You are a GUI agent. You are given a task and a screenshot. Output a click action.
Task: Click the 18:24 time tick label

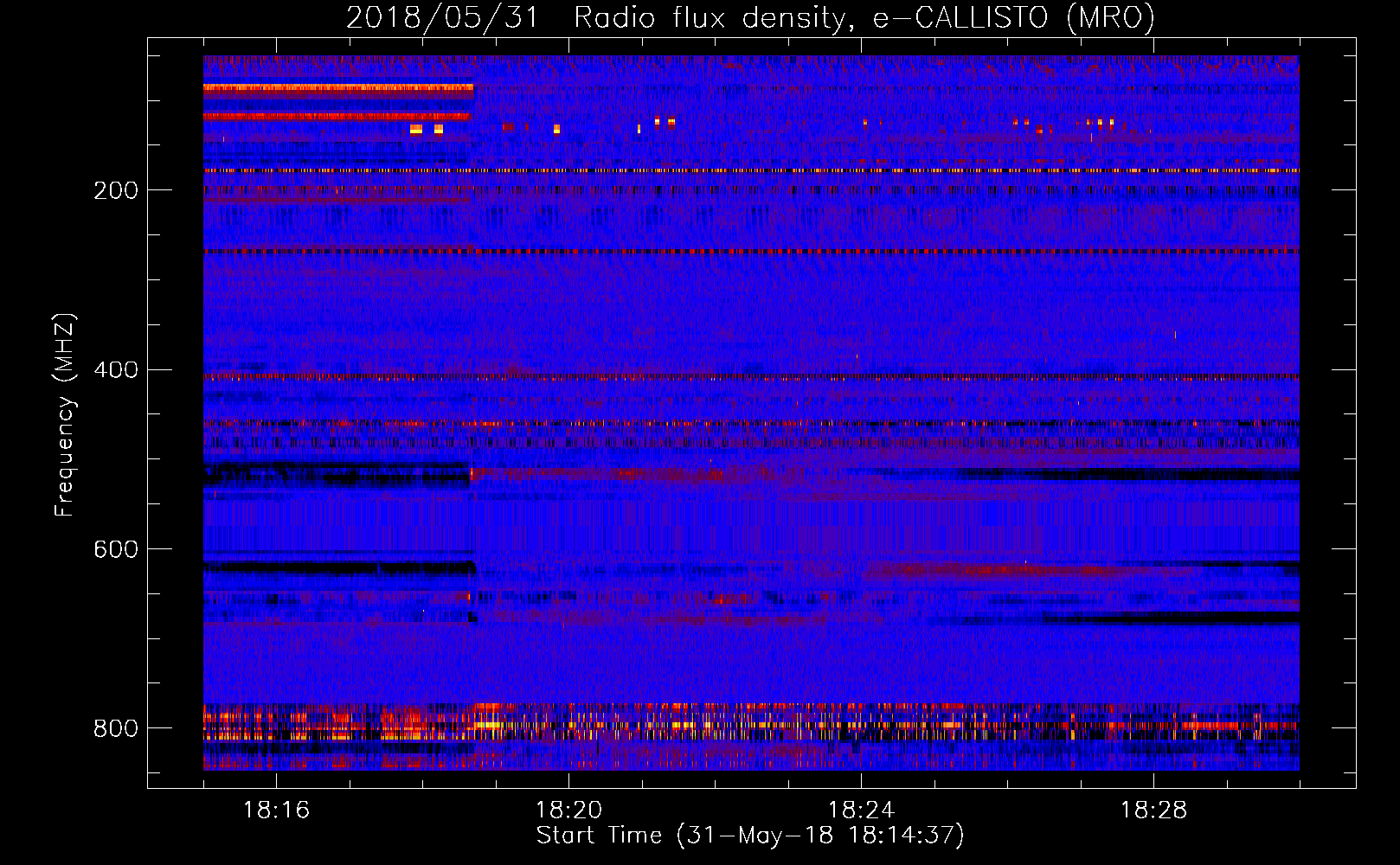tap(861, 811)
